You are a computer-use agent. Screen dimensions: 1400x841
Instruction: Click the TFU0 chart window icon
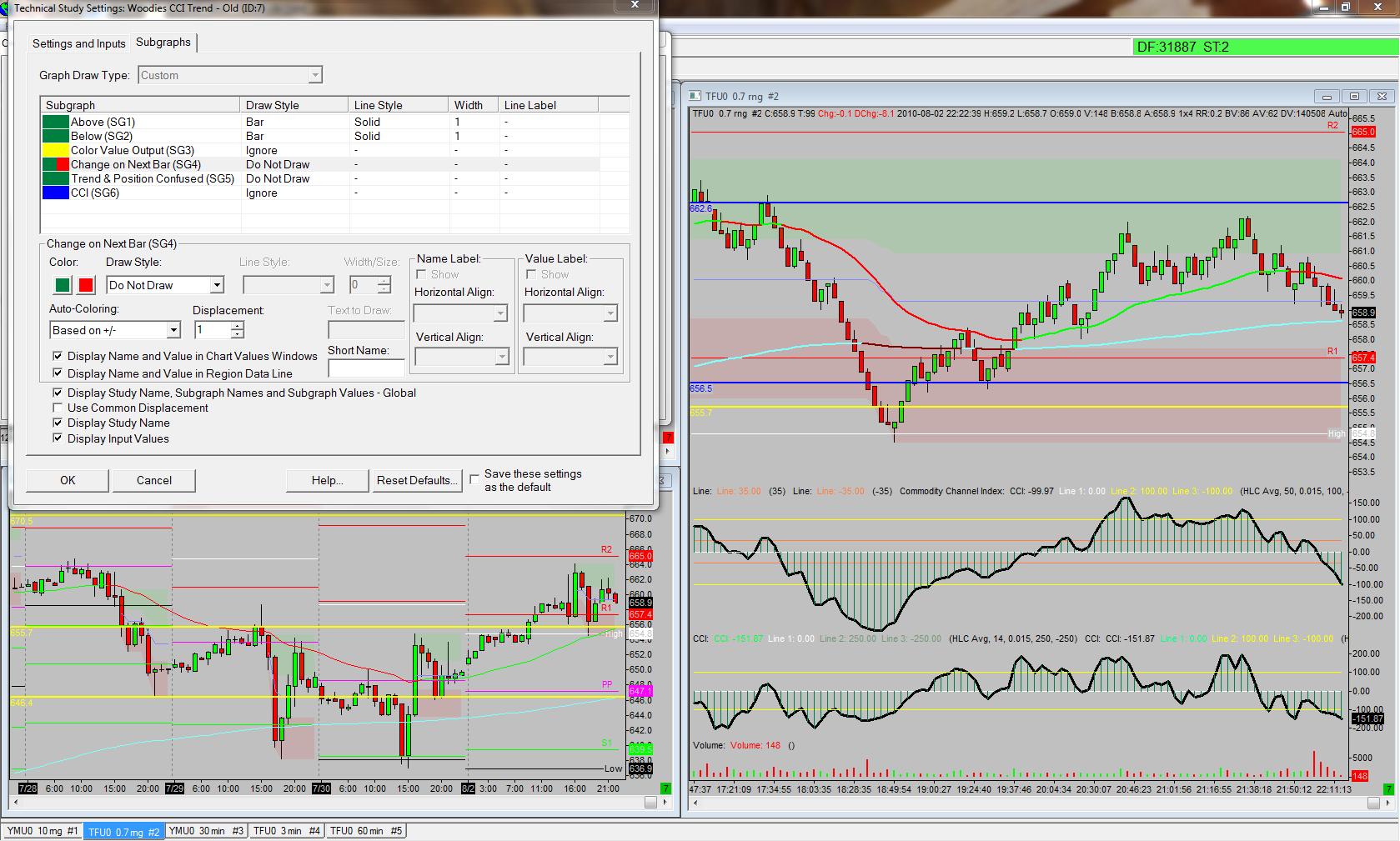[x=695, y=97]
